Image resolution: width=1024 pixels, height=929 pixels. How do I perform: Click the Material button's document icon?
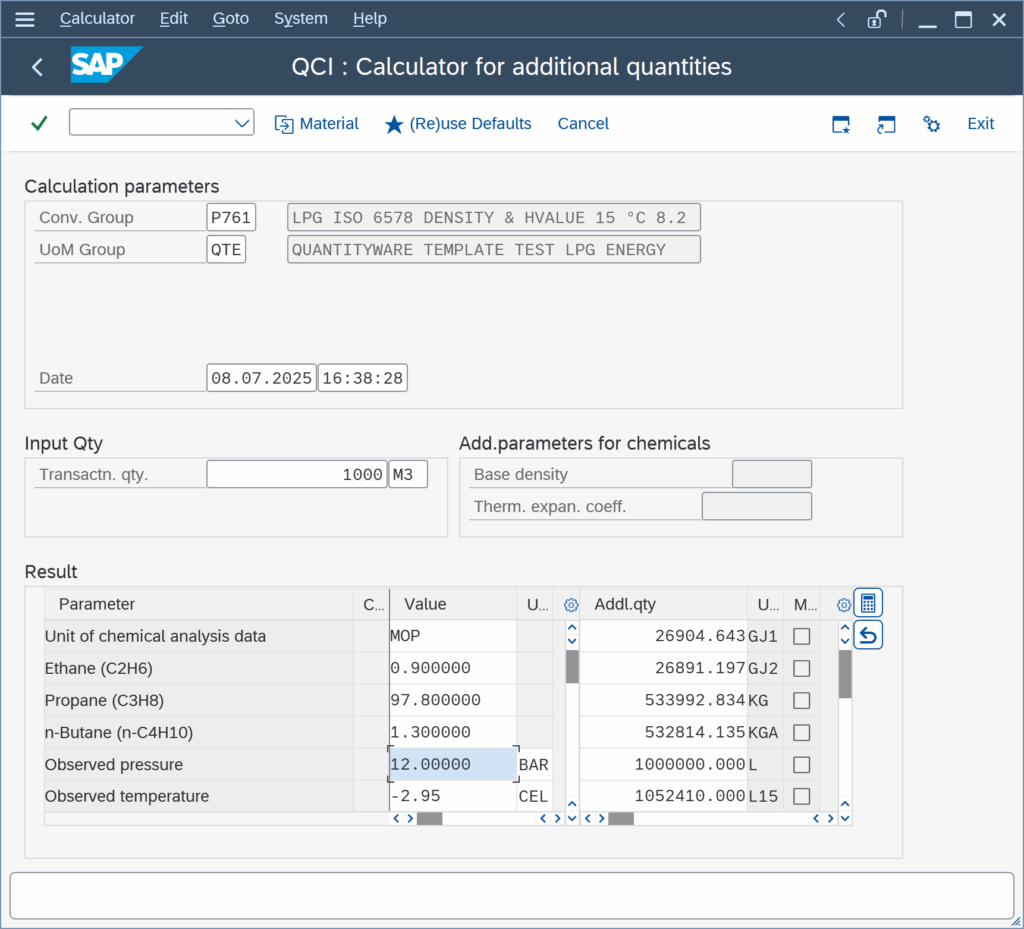[284, 124]
